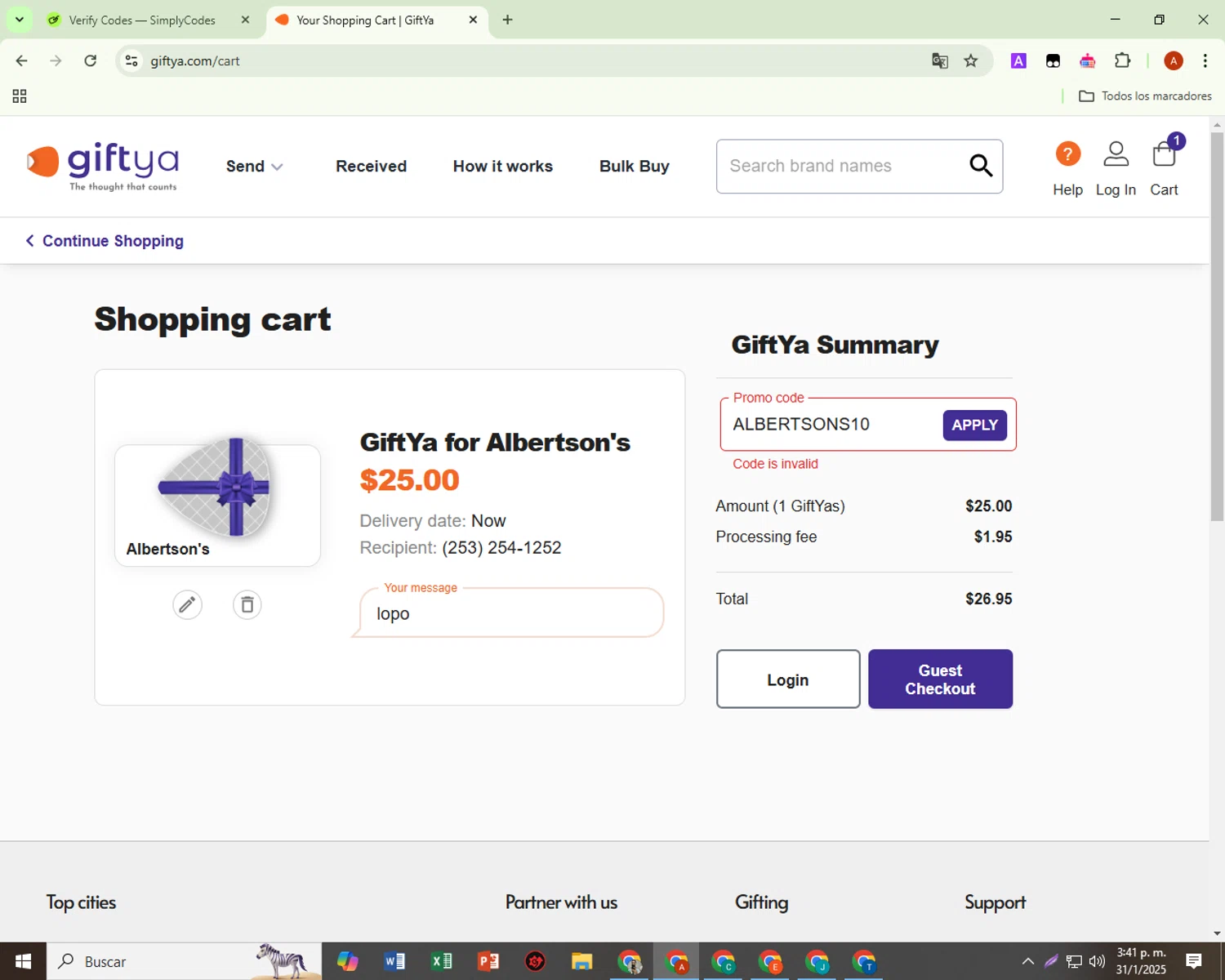The image size is (1225, 980).
Task: Click the 'GiftYa for Albertson's' title
Action: [x=495, y=443]
